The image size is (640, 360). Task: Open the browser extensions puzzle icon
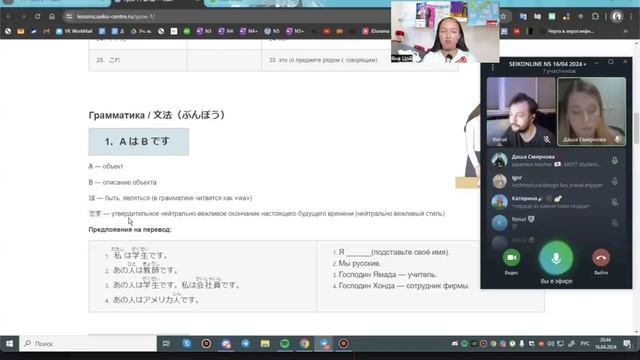[x=595, y=16]
